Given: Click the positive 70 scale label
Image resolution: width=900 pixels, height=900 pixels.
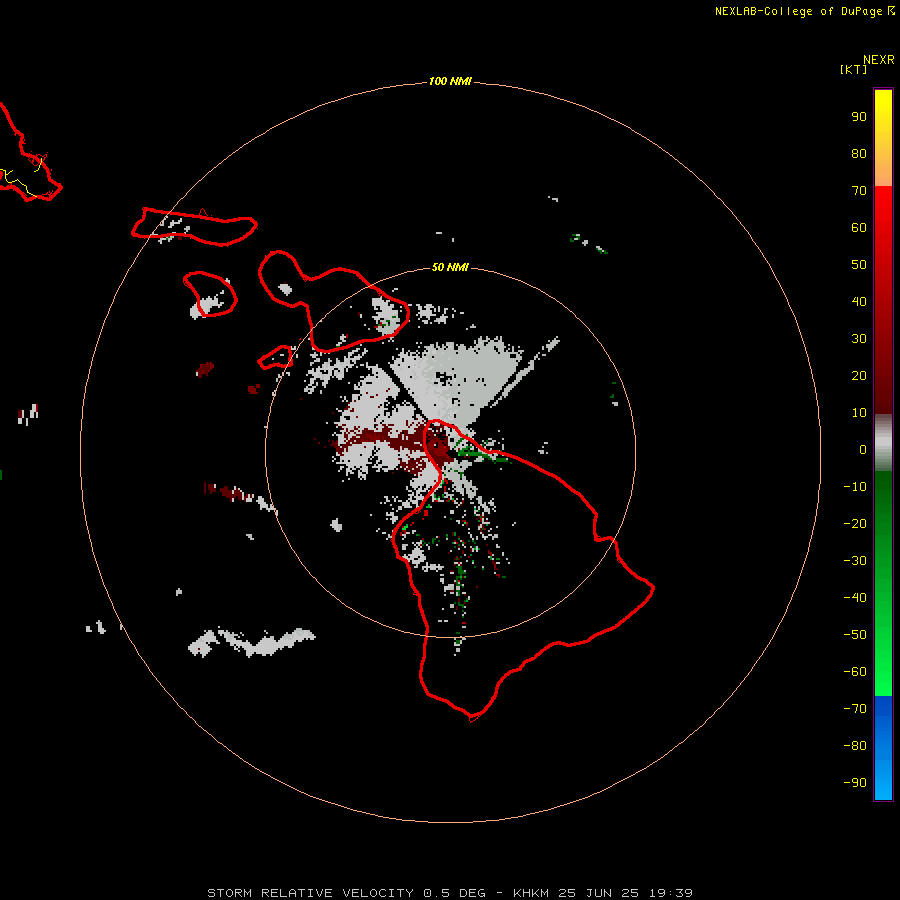Looking at the screenshot, I should point(859,191).
